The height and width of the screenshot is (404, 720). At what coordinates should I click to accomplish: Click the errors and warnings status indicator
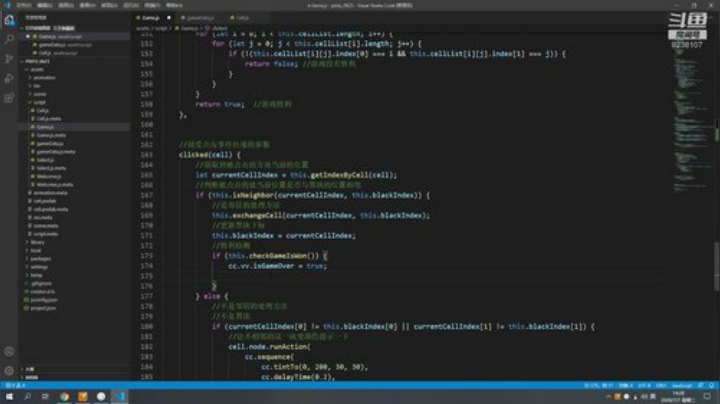point(15,386)
